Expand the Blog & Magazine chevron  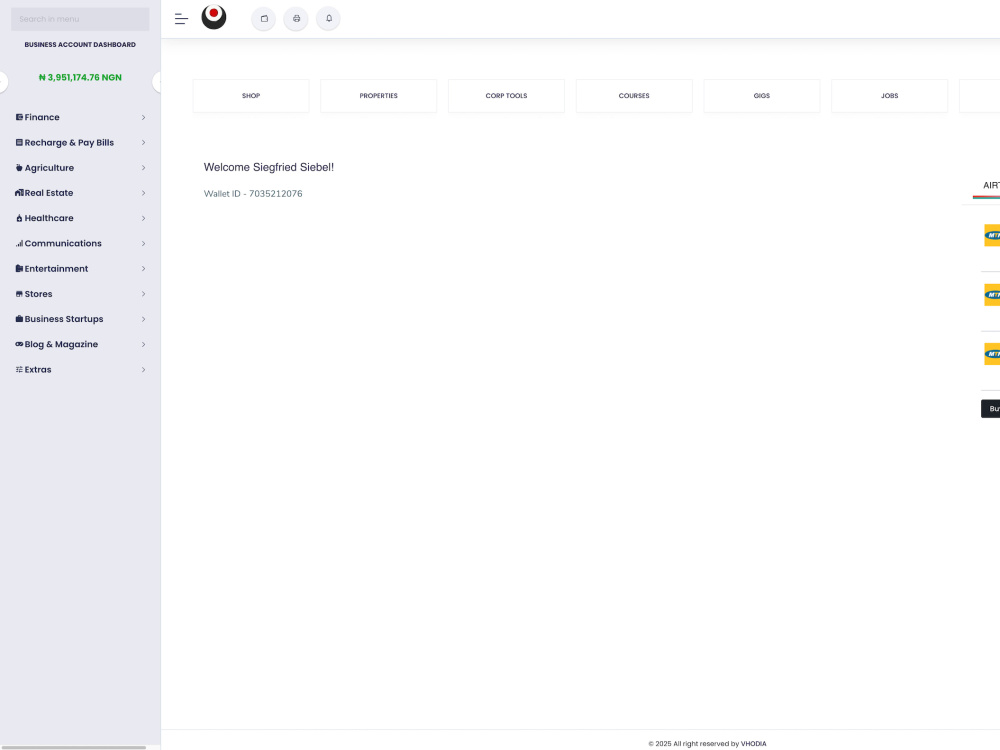(x=143, y=344)
